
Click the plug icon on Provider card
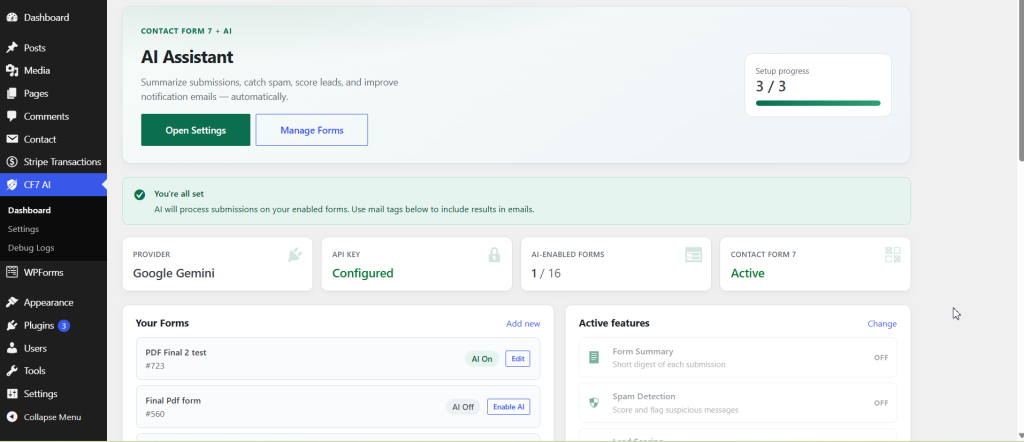coord(295,255)
